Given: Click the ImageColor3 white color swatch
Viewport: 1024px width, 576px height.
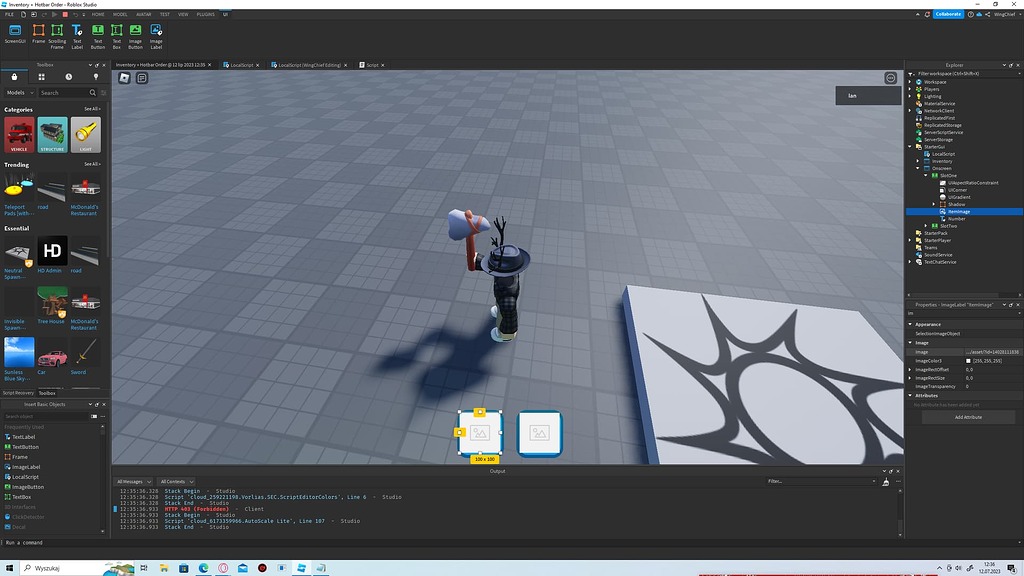Looking at the screenshot, I should [968, 361].
